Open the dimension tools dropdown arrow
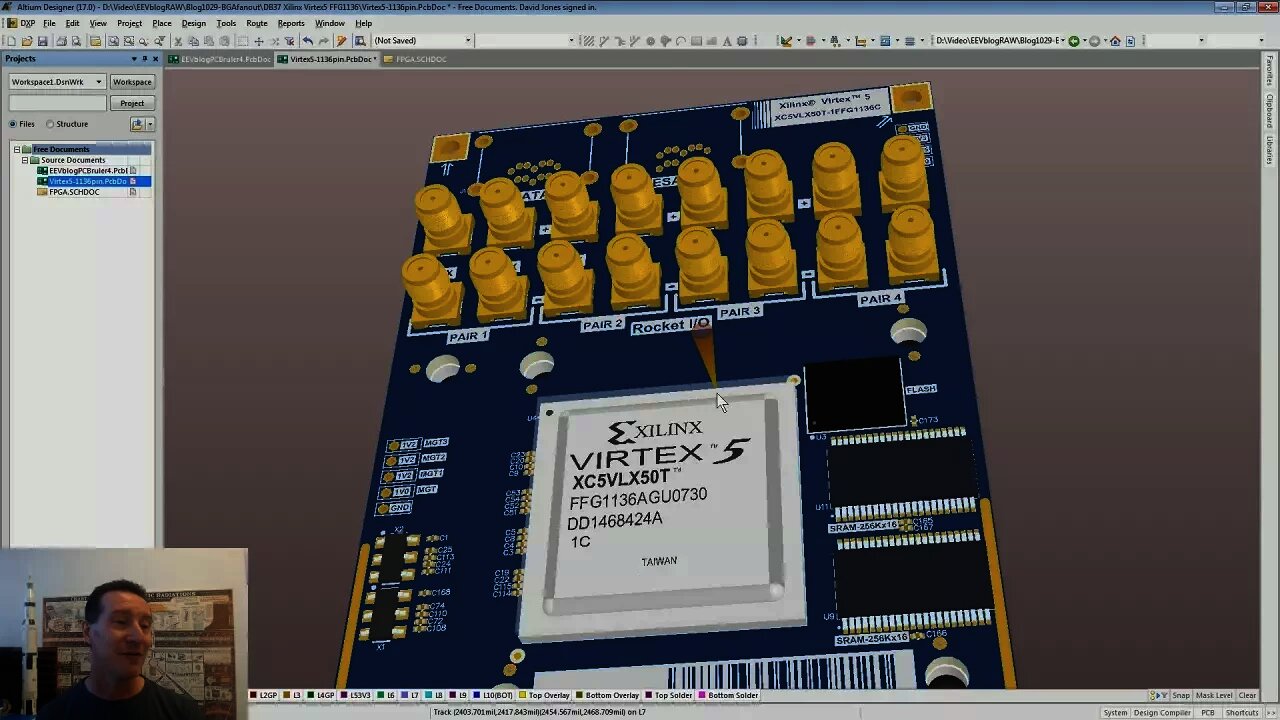 point(872,41)
